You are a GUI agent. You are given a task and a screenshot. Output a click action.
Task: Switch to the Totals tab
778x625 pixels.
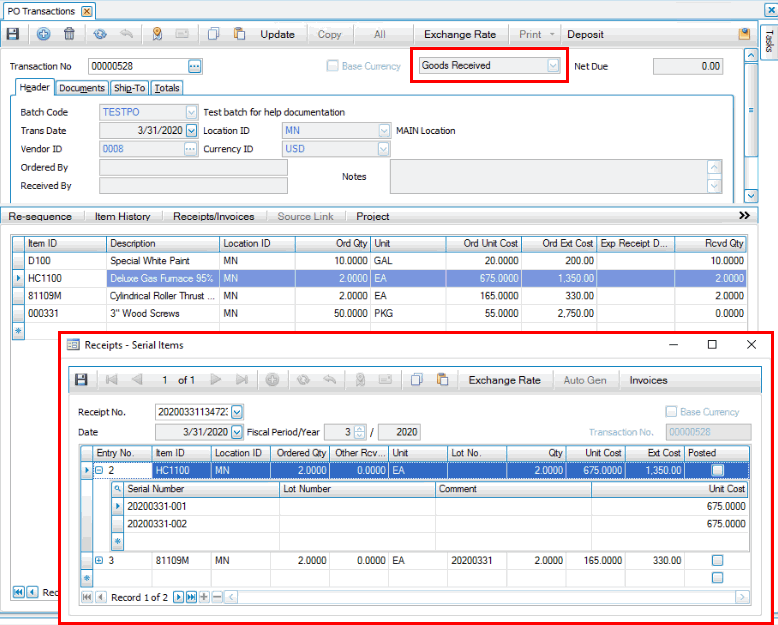coord(167,88)
